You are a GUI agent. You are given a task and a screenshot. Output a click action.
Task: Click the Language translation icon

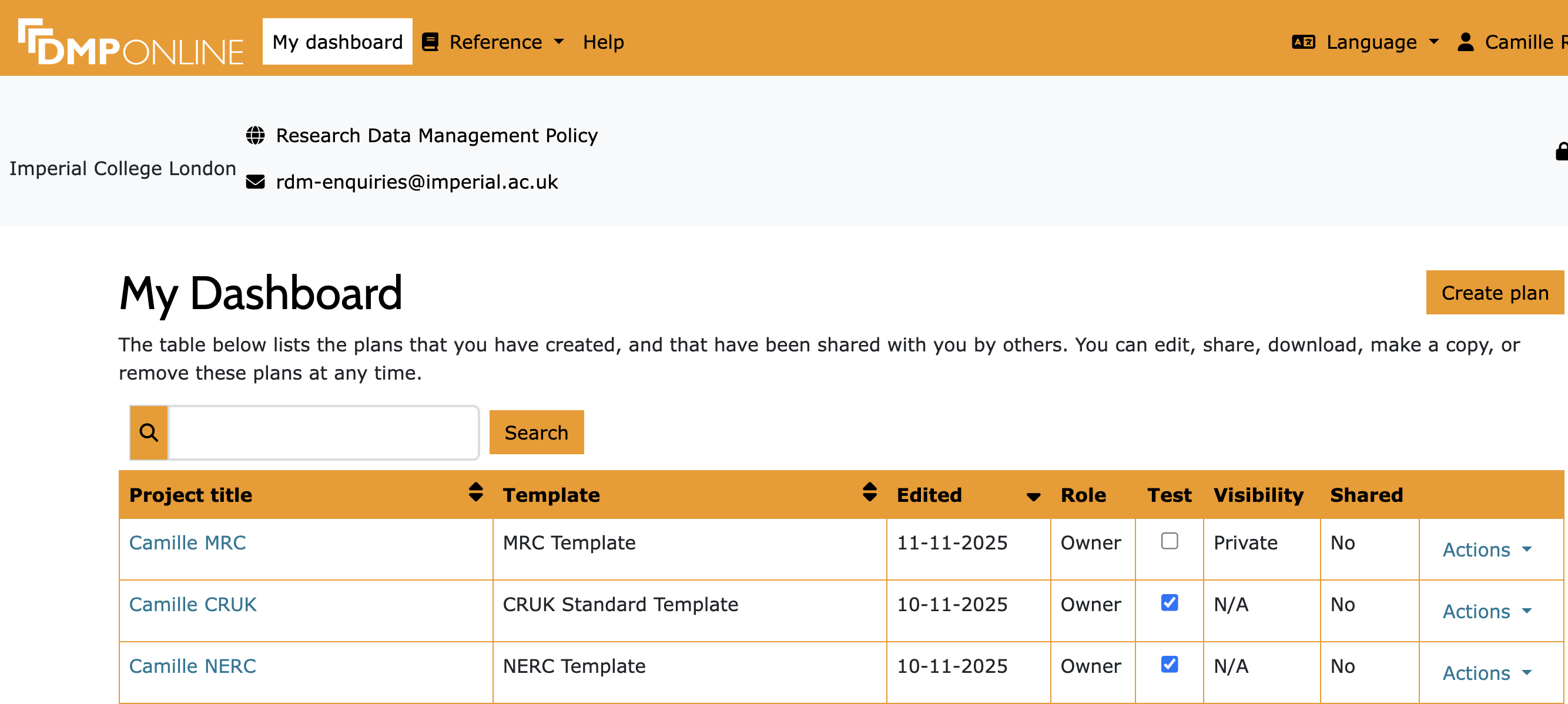click(x=1303, y=42)
